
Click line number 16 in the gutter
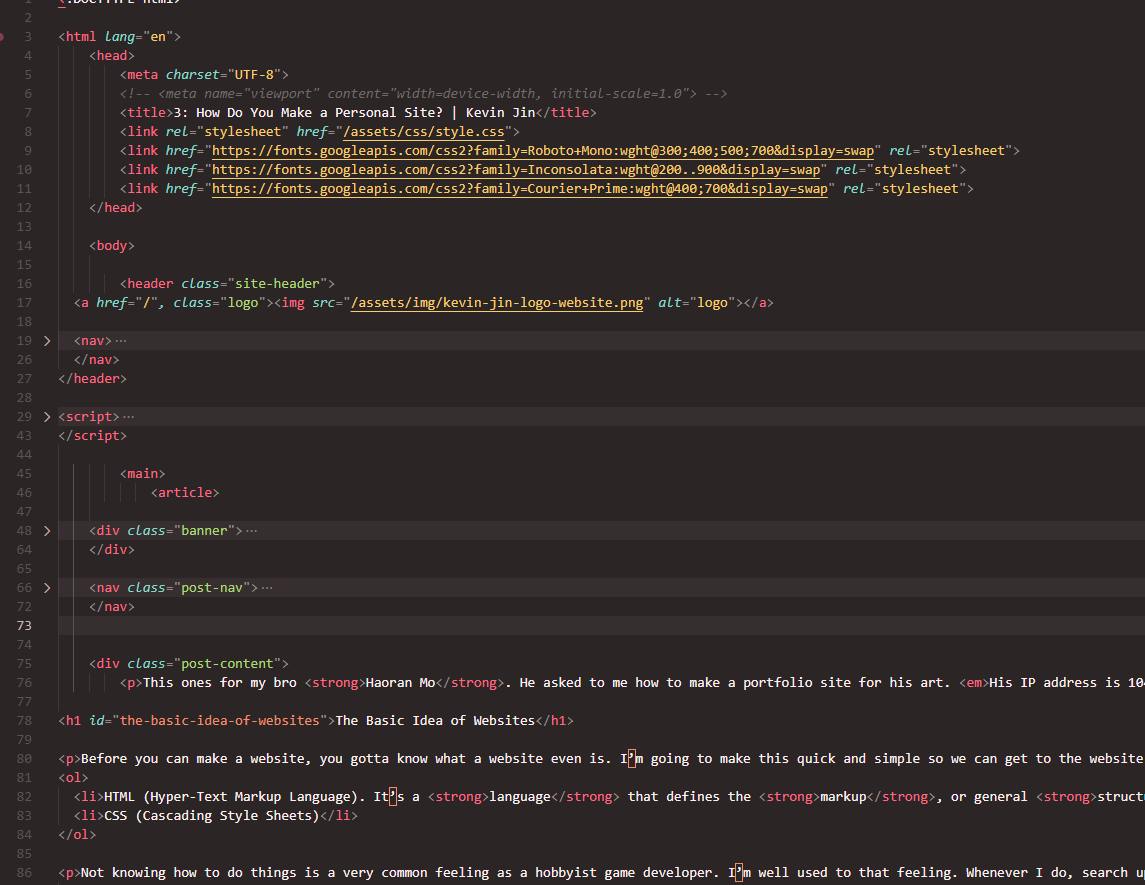tap(24, 284)
